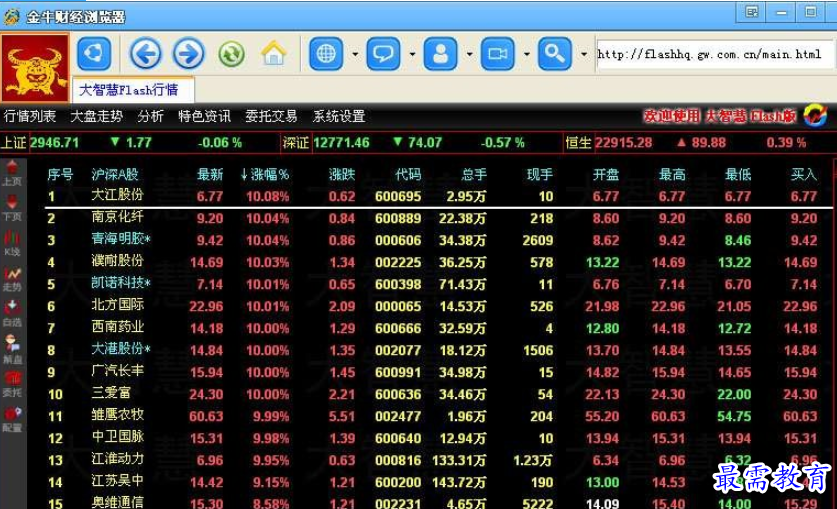837x509 pixels.
Task: Click 上证 index label
Action: 14,142
